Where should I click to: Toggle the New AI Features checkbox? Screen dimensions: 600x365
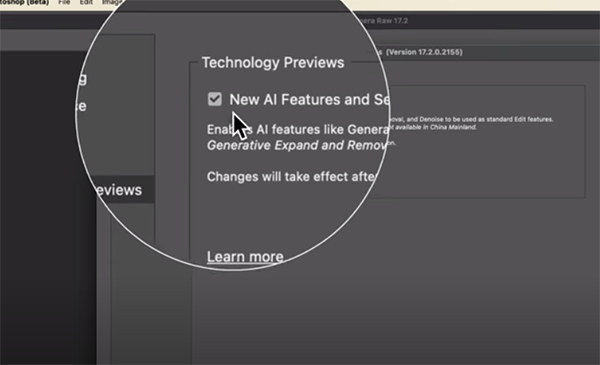[x=215, y=99]
